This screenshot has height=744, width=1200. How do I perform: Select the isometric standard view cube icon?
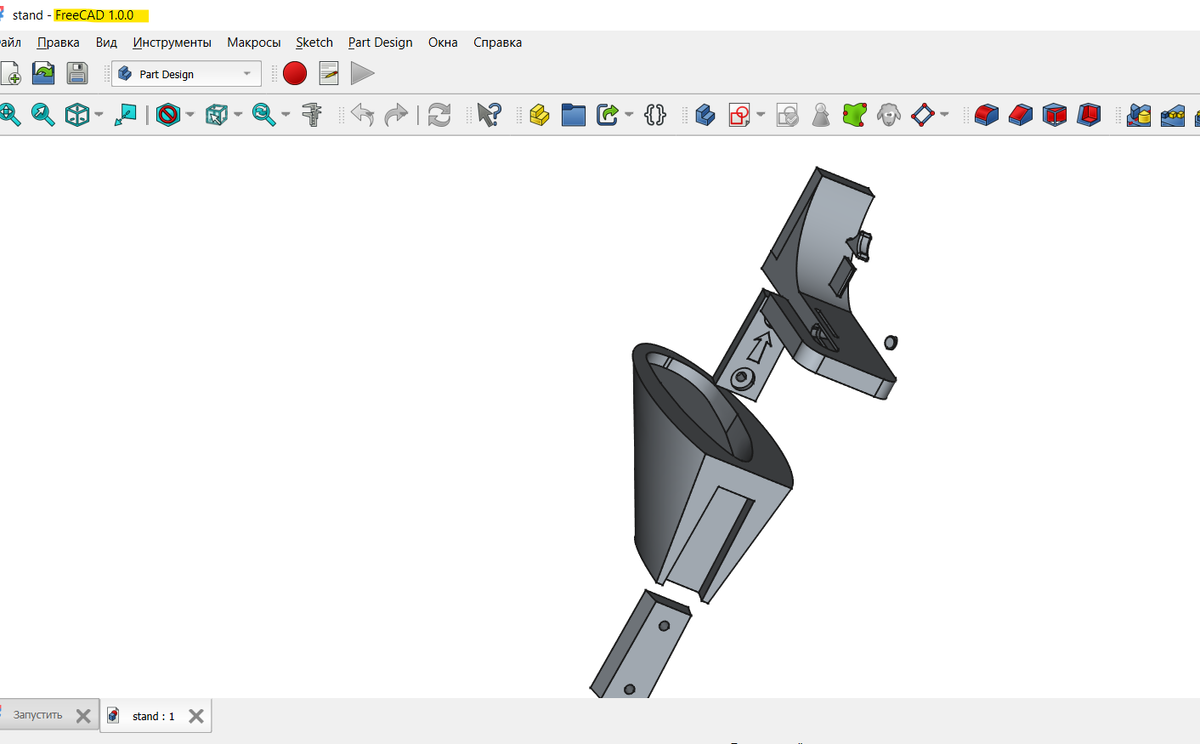(x=77, y=115)
